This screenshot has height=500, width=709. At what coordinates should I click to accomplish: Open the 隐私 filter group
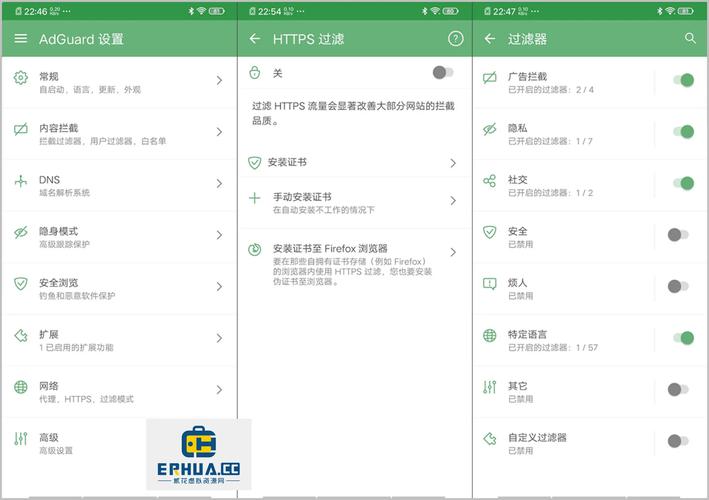(590, 134)
